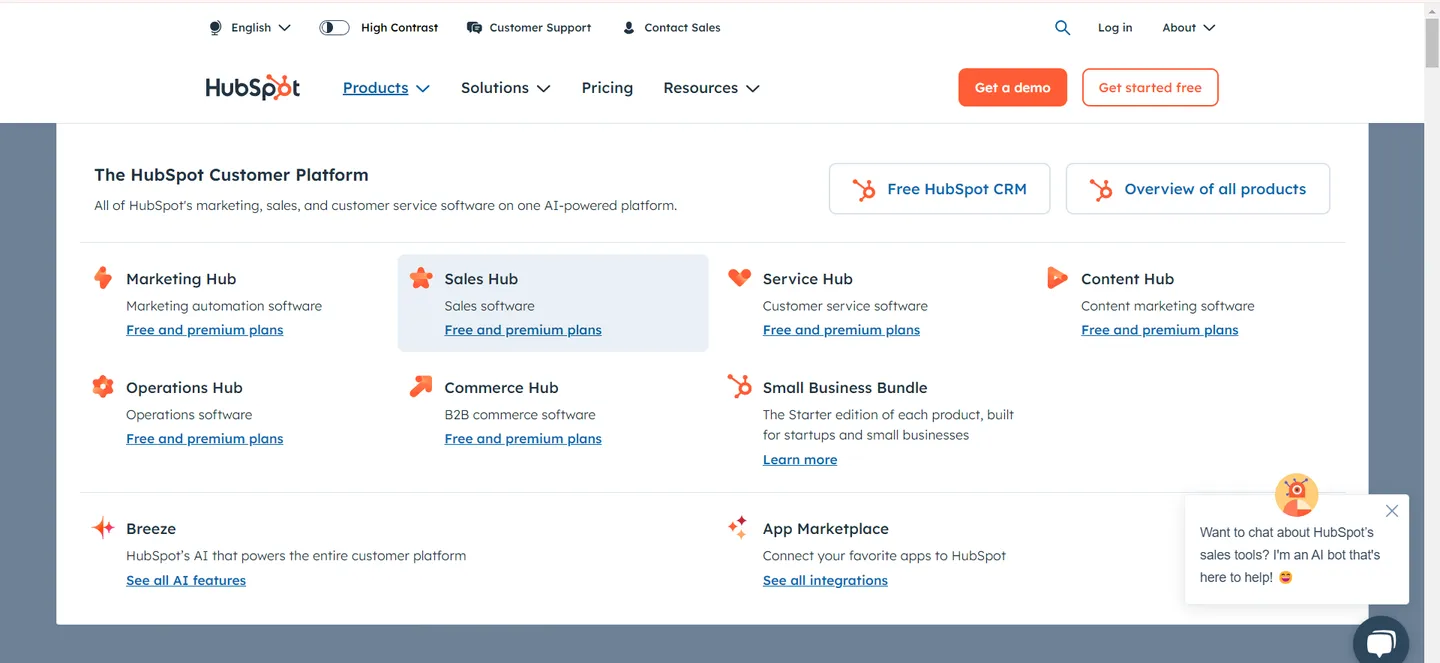Click the Sales Hub star icon
Image resolution: width=1440 pixels, height=663 pixels.
(x=421, y=278)
